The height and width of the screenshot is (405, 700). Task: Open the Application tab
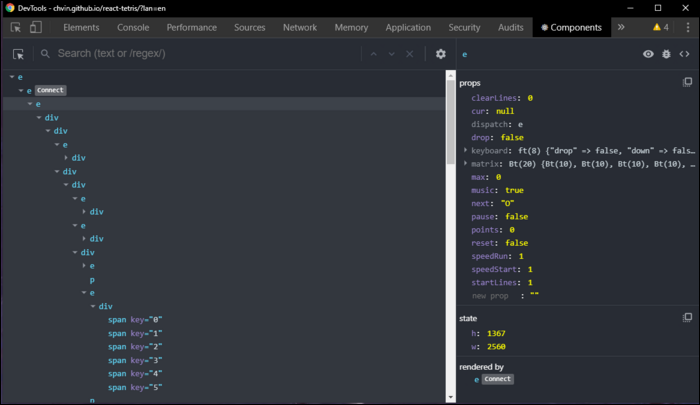tap(408, 27)
